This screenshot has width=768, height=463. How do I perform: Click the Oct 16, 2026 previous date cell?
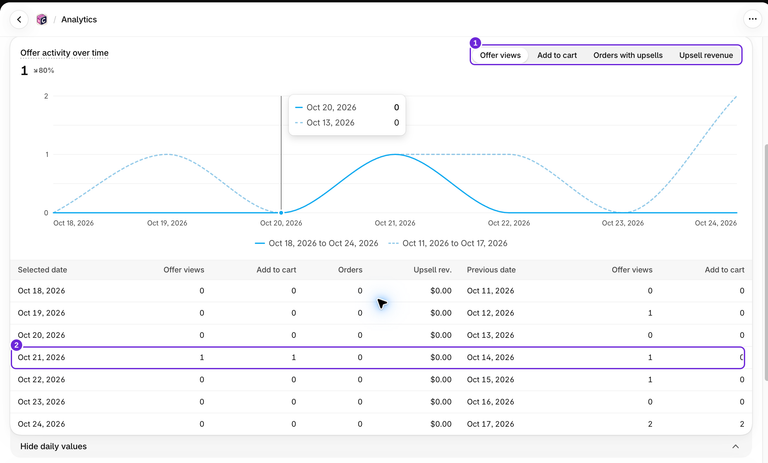(490, 402)
